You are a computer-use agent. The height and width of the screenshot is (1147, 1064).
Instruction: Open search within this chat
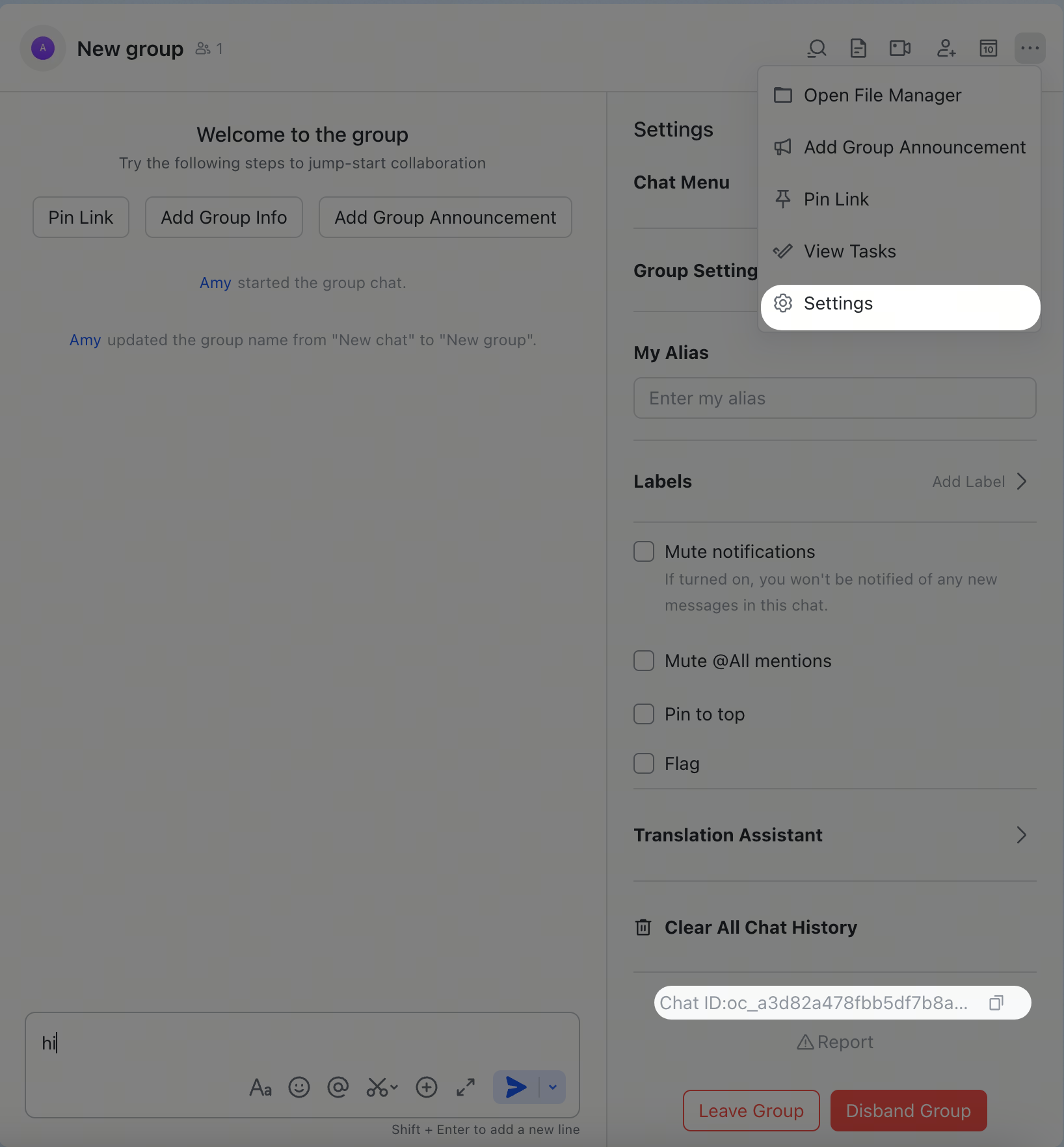(817, 48)
